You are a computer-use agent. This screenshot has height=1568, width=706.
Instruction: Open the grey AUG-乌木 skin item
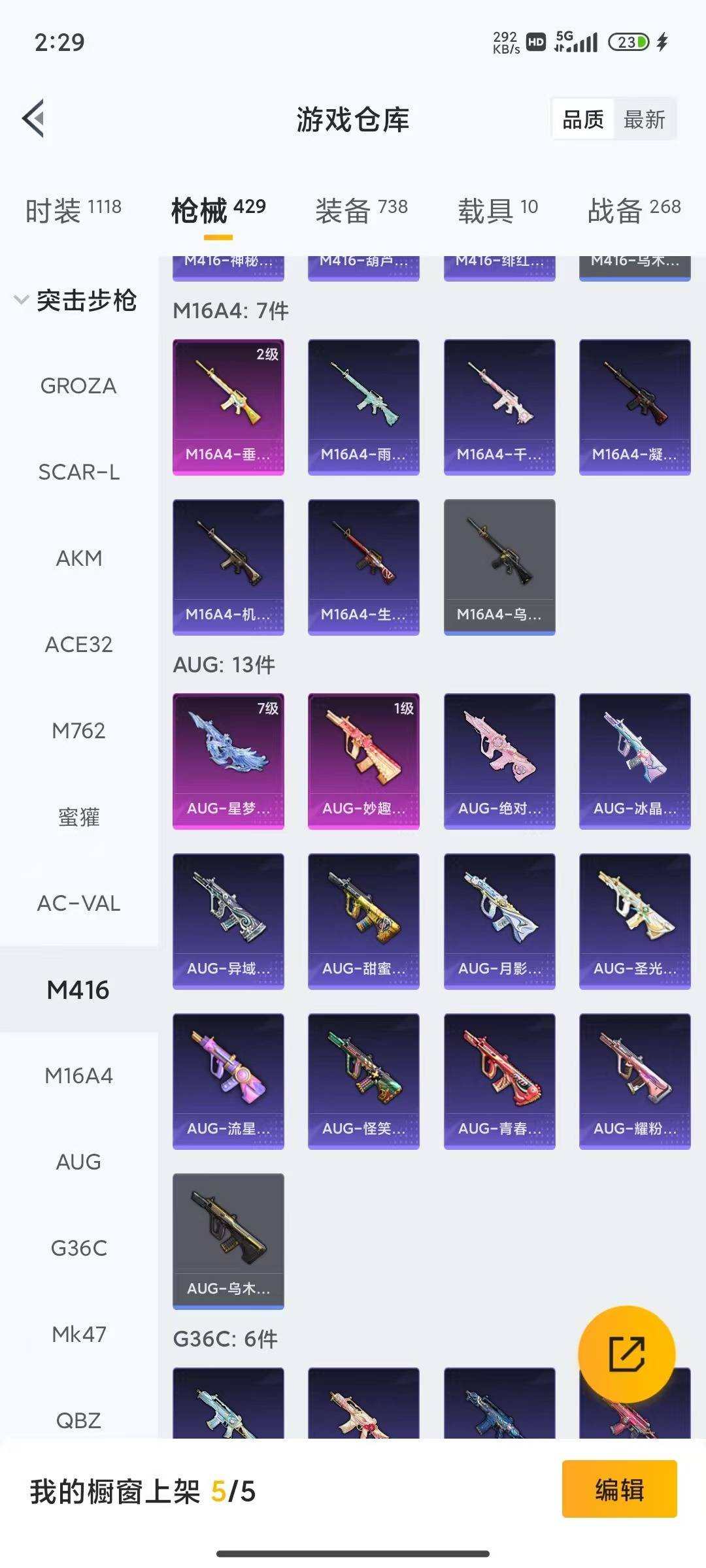[228, 1241]
